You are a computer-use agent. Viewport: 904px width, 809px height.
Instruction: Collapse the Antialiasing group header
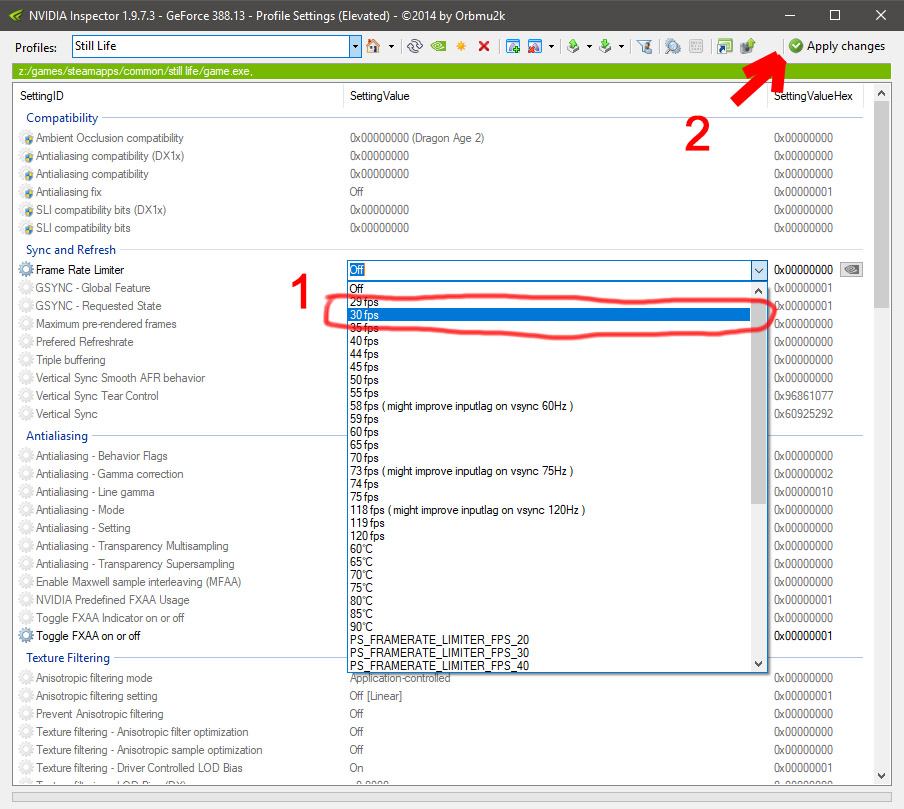[x=57, y=436]
